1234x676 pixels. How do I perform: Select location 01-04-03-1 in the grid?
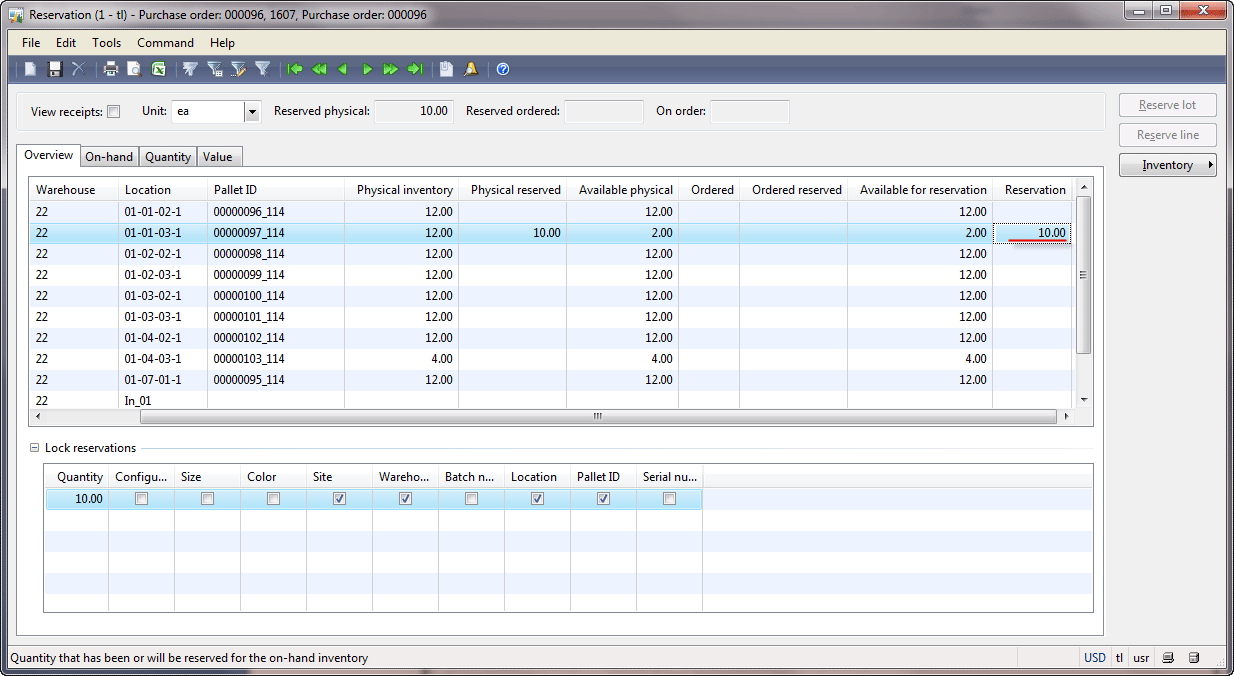point(153,359)
